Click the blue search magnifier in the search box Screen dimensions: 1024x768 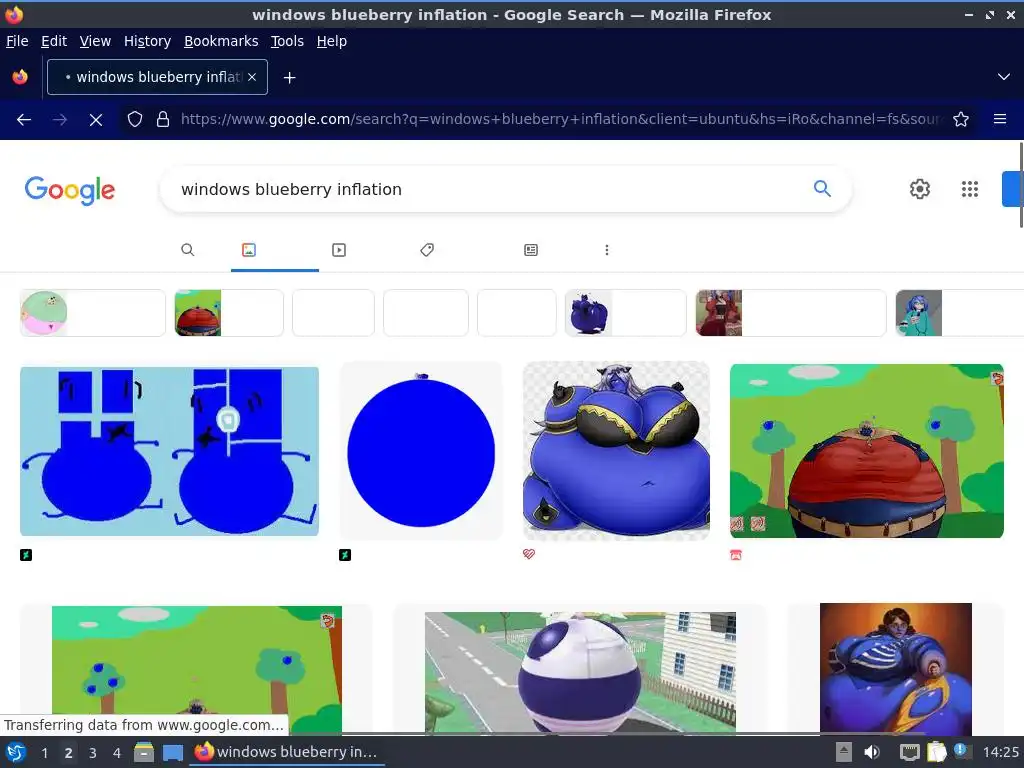coord(822,189)
